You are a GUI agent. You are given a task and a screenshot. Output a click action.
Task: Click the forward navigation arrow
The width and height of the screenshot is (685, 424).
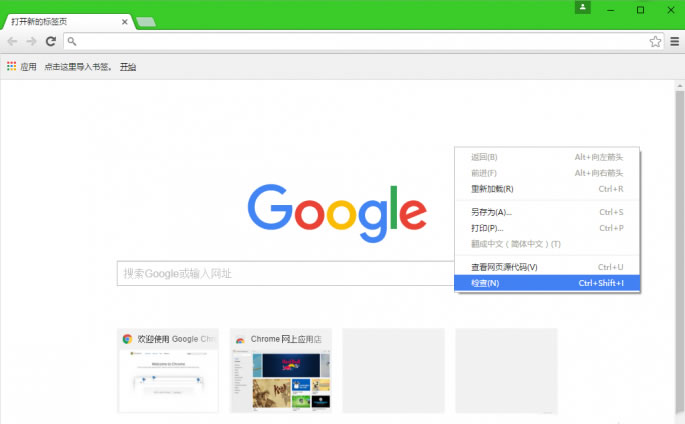pos(31,41)
